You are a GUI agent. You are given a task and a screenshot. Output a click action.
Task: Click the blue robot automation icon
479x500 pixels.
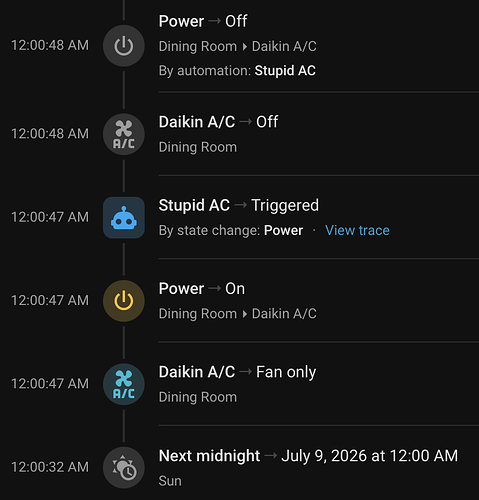(x=124, y=218)
